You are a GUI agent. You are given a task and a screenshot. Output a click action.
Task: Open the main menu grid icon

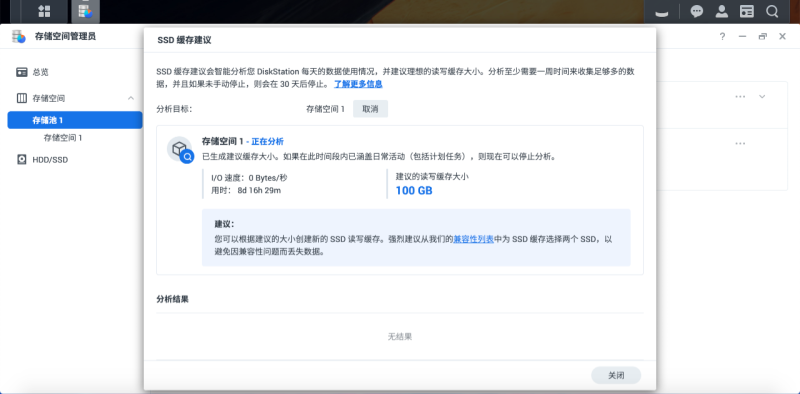pos(44,11)
